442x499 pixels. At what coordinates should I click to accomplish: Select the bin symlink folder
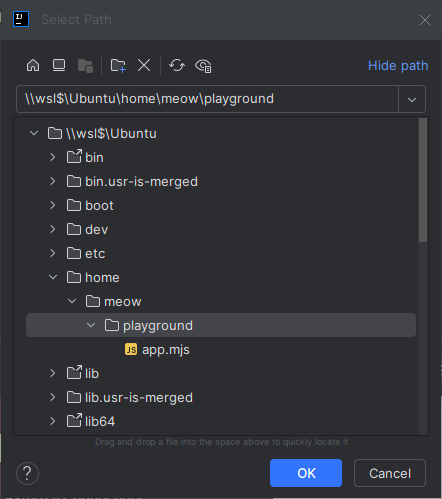94,158
